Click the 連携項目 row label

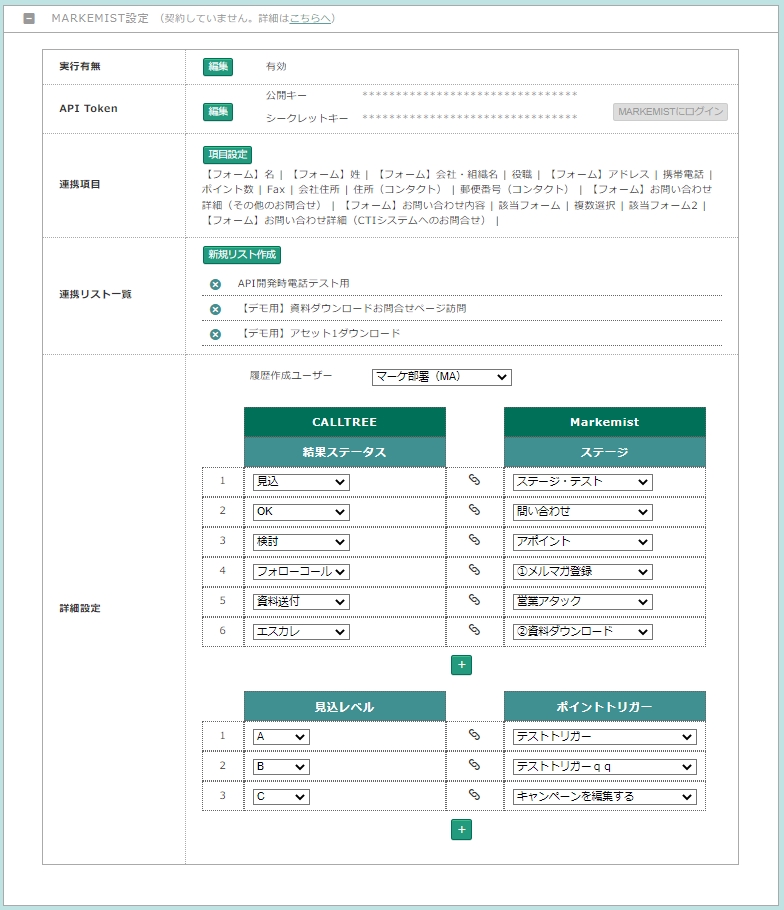tap(80, 185)
